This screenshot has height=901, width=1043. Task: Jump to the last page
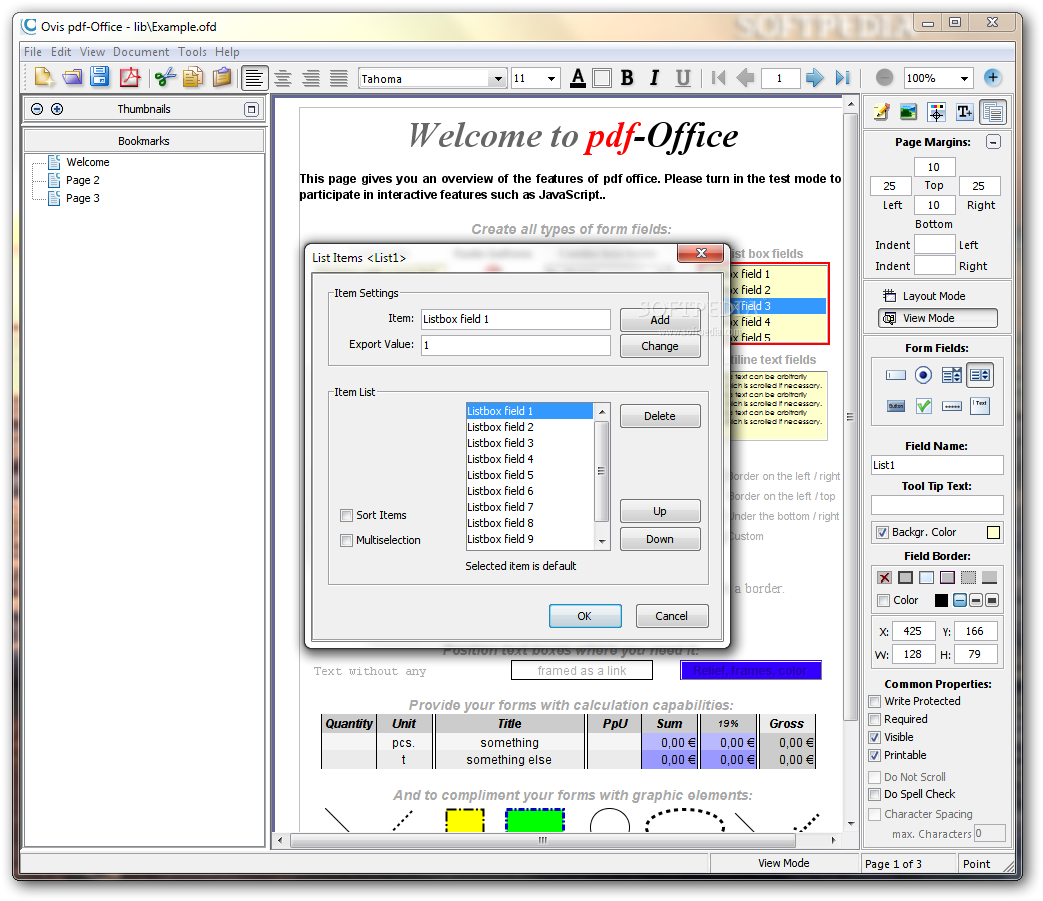pyautogui.click(x=842, y=78)
